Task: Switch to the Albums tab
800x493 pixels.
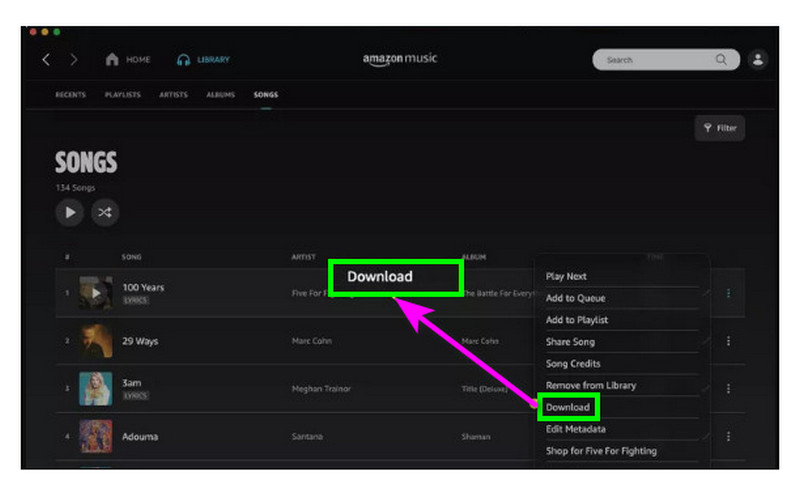Action: [220, 95]
